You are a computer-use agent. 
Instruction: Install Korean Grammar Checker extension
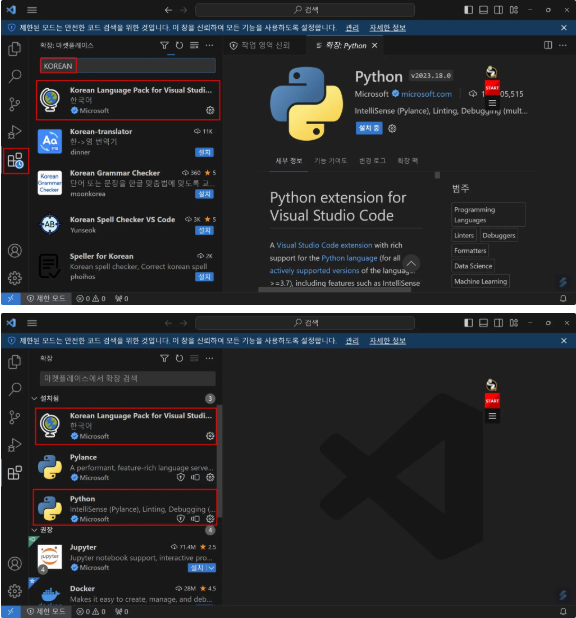point(204,194)
